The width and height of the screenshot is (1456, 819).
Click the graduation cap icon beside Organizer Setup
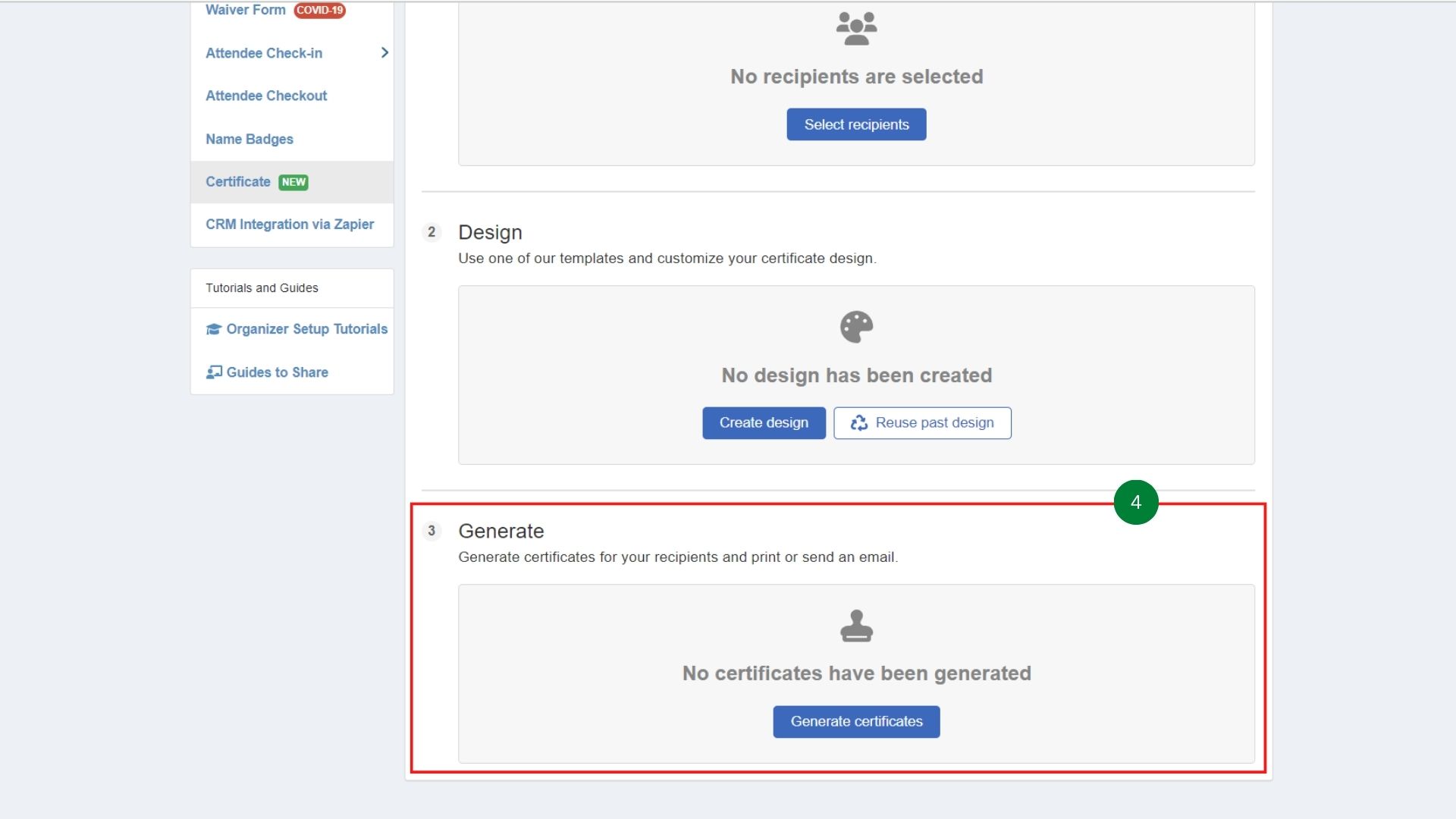[x=214, y=329]
